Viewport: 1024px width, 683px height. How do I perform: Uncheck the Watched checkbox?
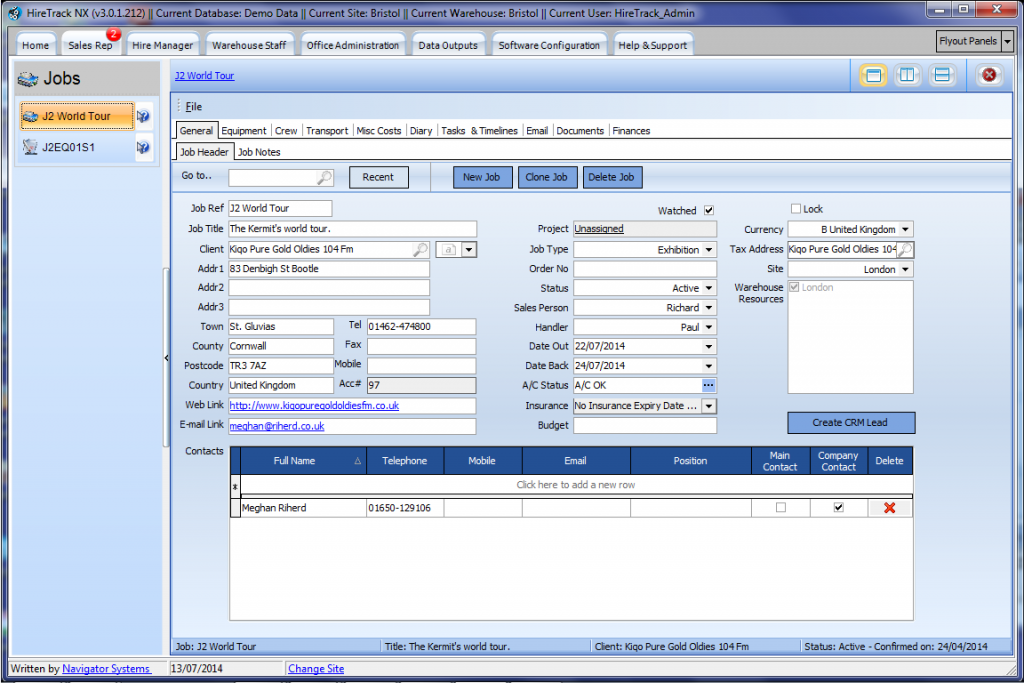pos(709,210)
